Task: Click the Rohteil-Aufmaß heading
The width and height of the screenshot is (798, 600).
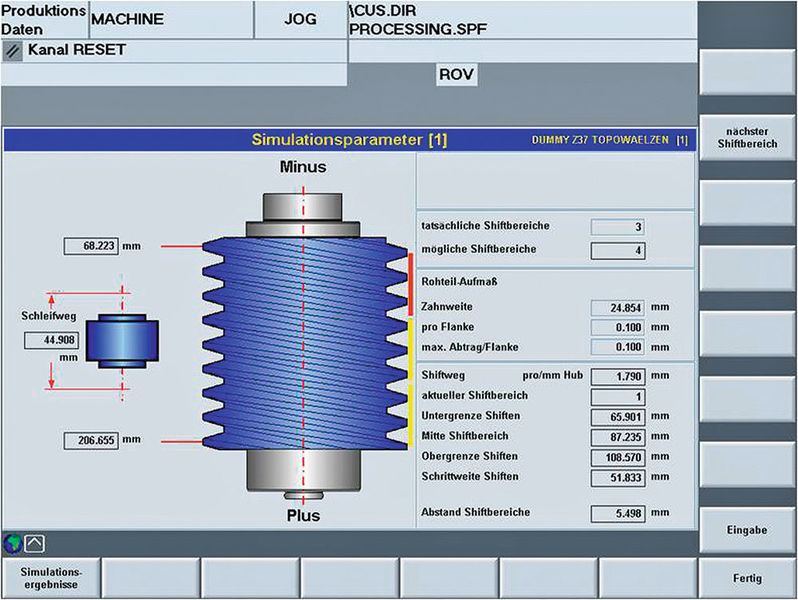Action: [x=459, y=282]
